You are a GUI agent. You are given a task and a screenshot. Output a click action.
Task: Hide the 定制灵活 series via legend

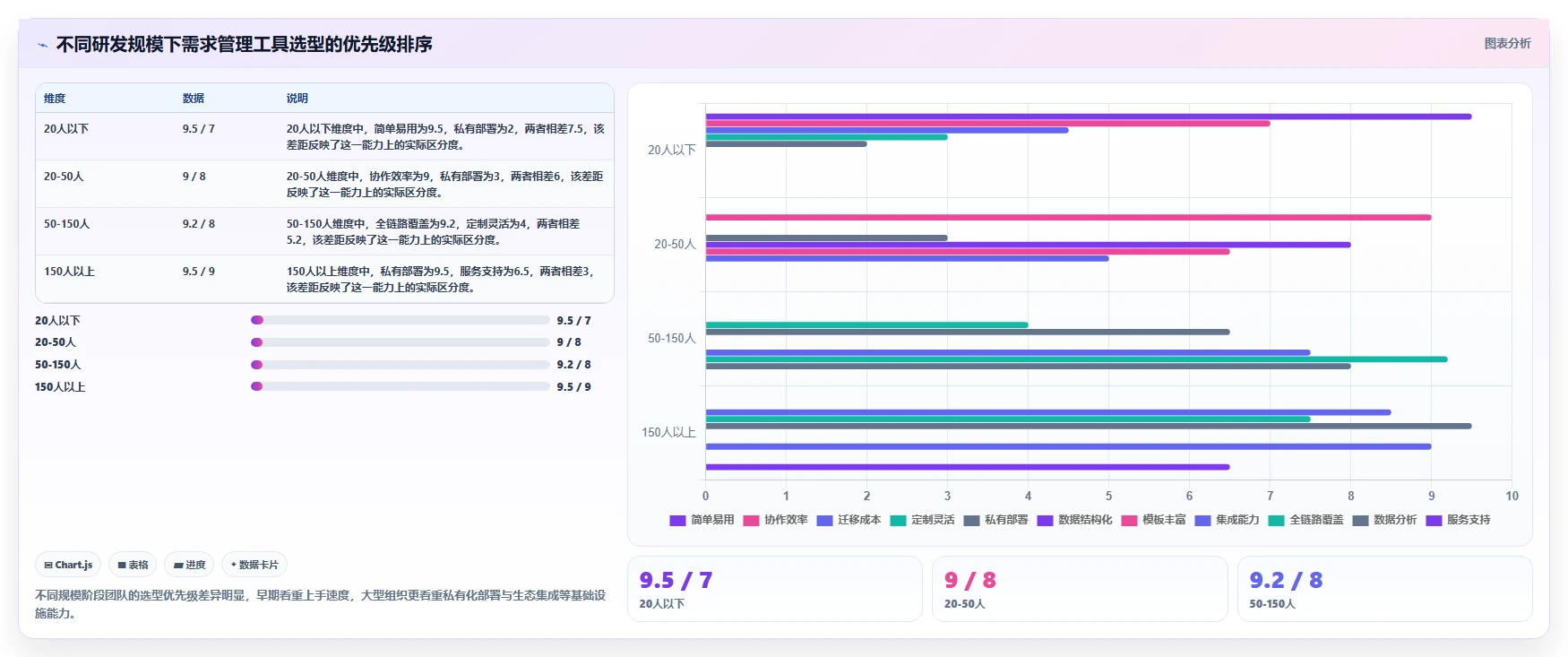click(922, 520)
